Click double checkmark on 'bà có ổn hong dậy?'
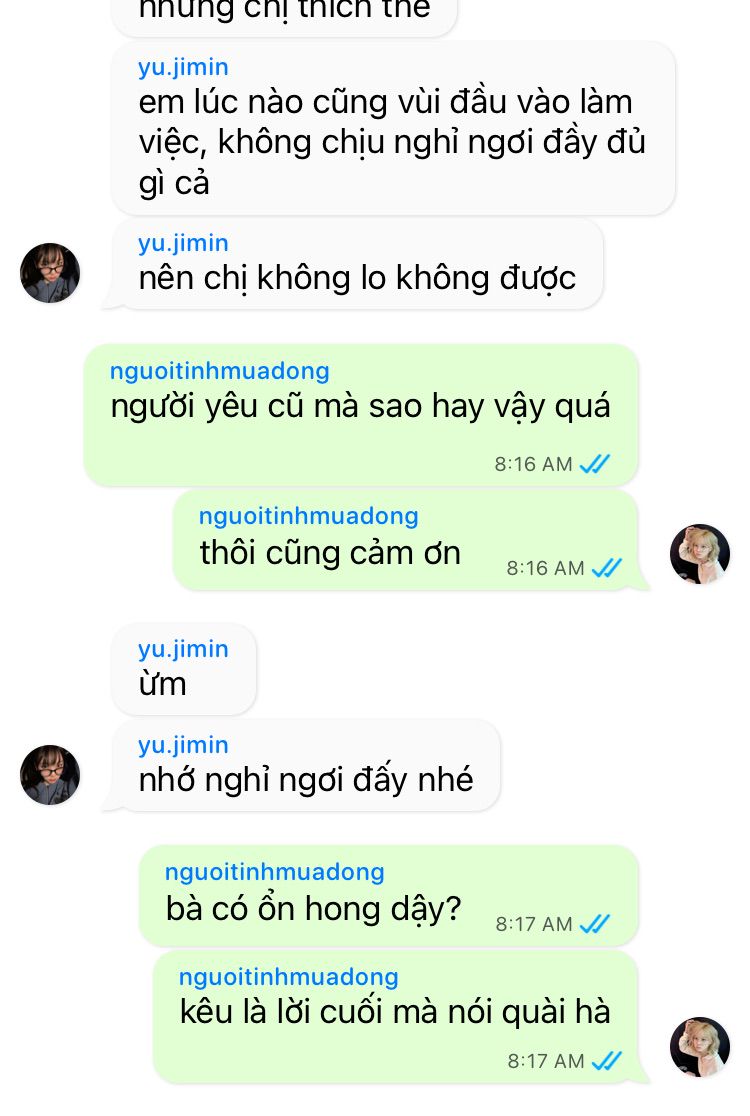 [595, 924]
